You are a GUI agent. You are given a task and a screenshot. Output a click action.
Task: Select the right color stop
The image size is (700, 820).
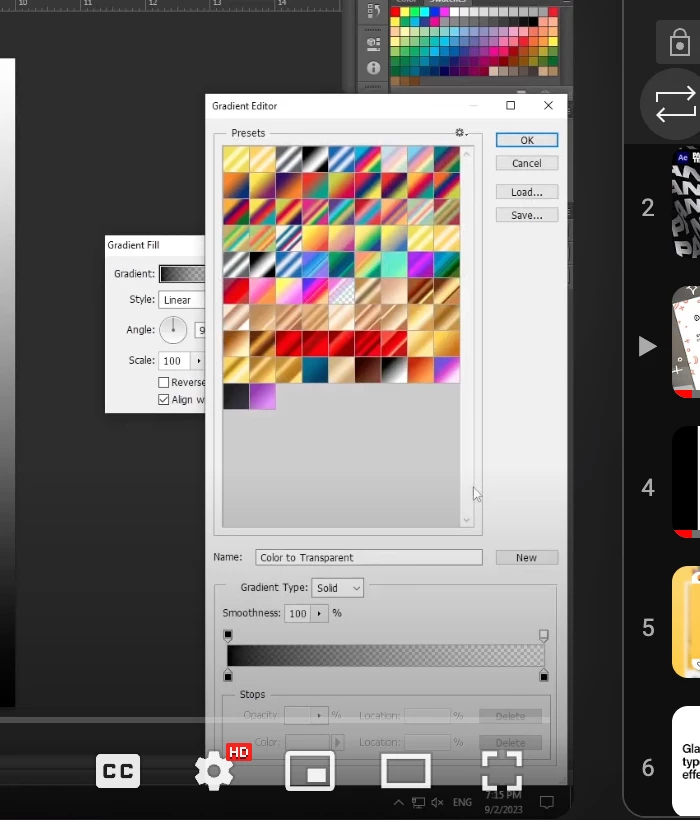544,676
